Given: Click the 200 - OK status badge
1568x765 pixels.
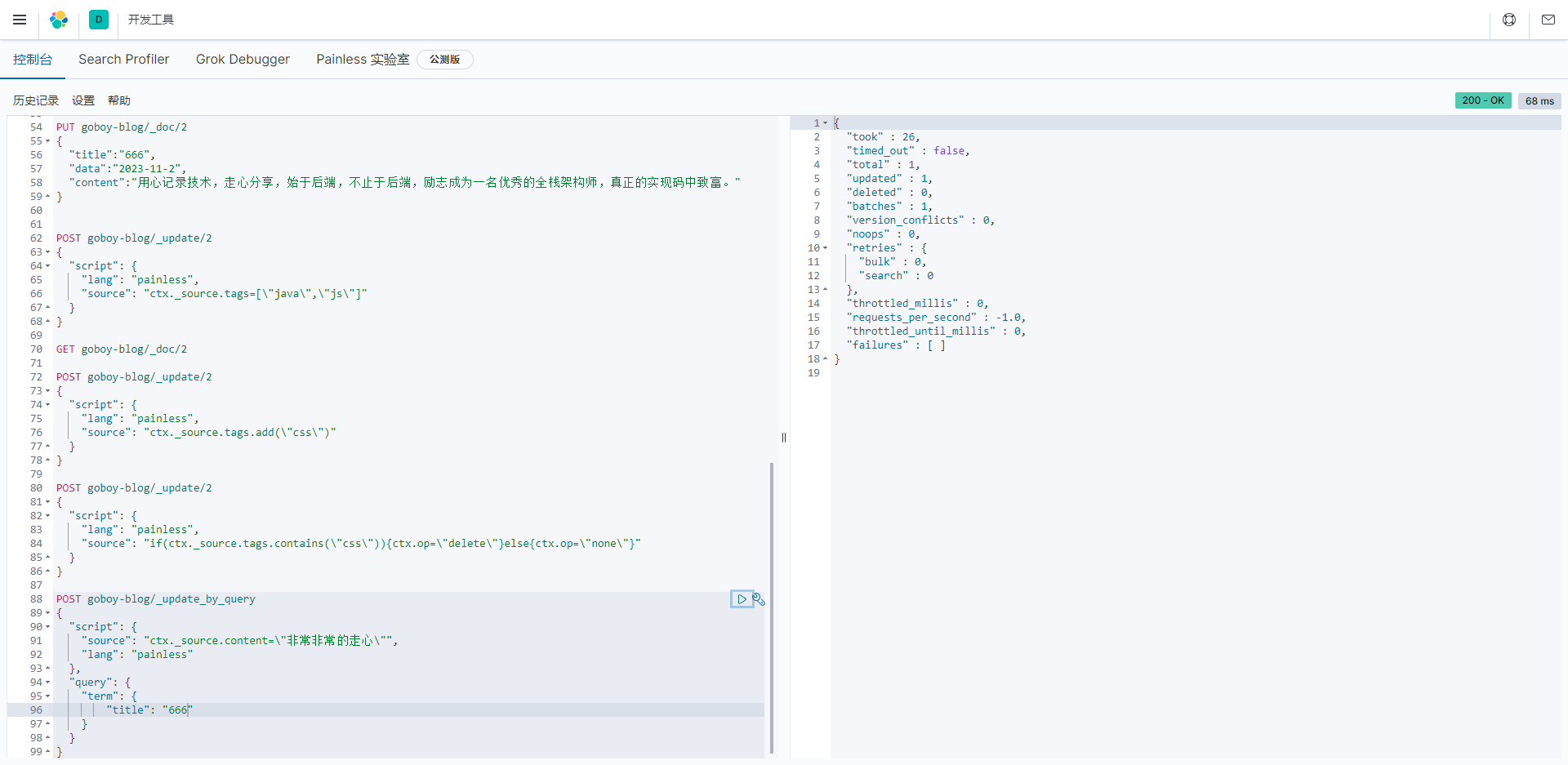Looking at the screenshot, I should pos(1483,100).
